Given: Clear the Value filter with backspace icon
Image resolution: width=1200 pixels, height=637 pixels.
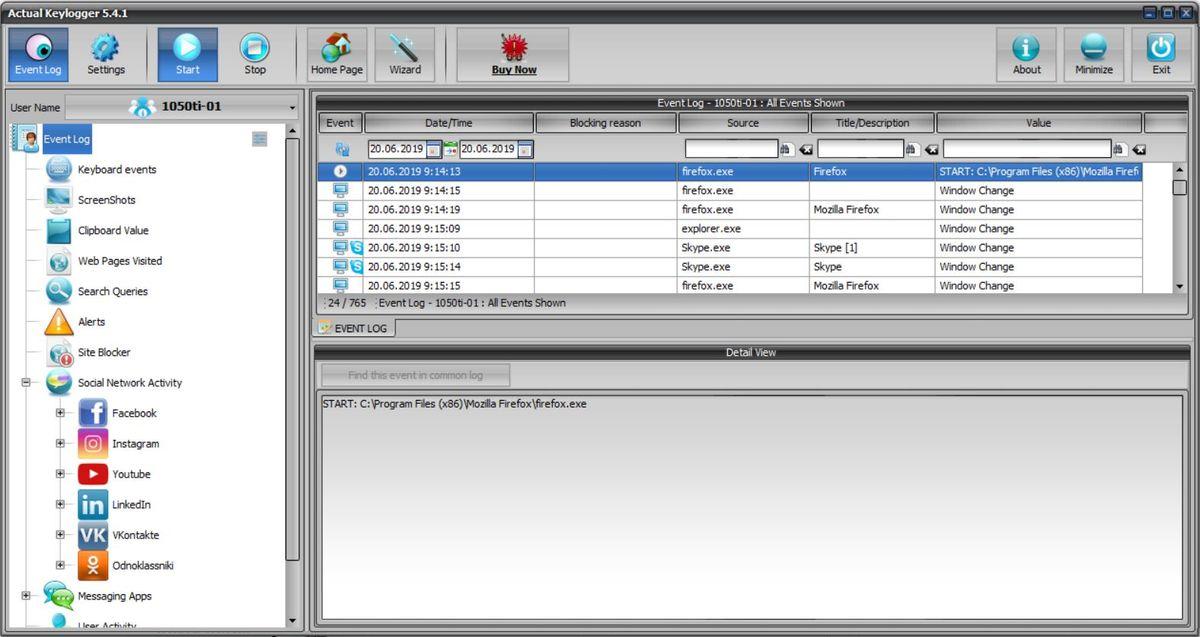Looking at the screenshot, I should [x=1139, y=150].
